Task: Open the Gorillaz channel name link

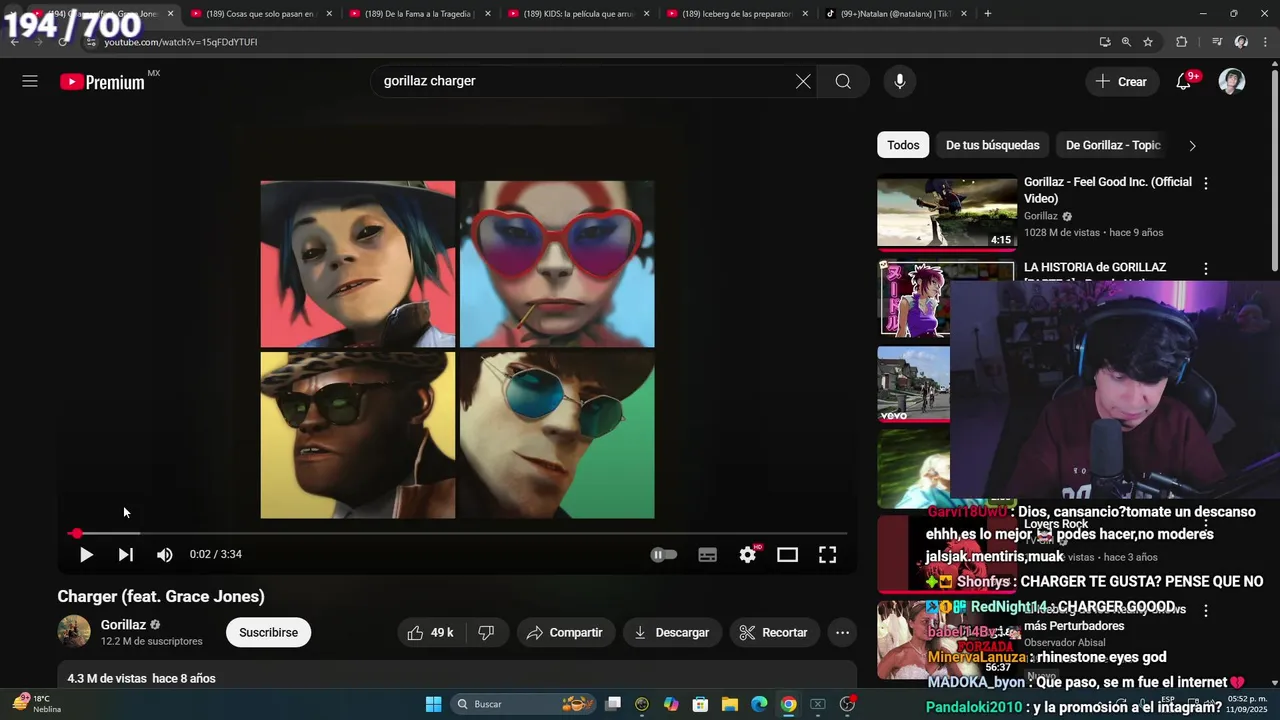Action: [123, 624]
